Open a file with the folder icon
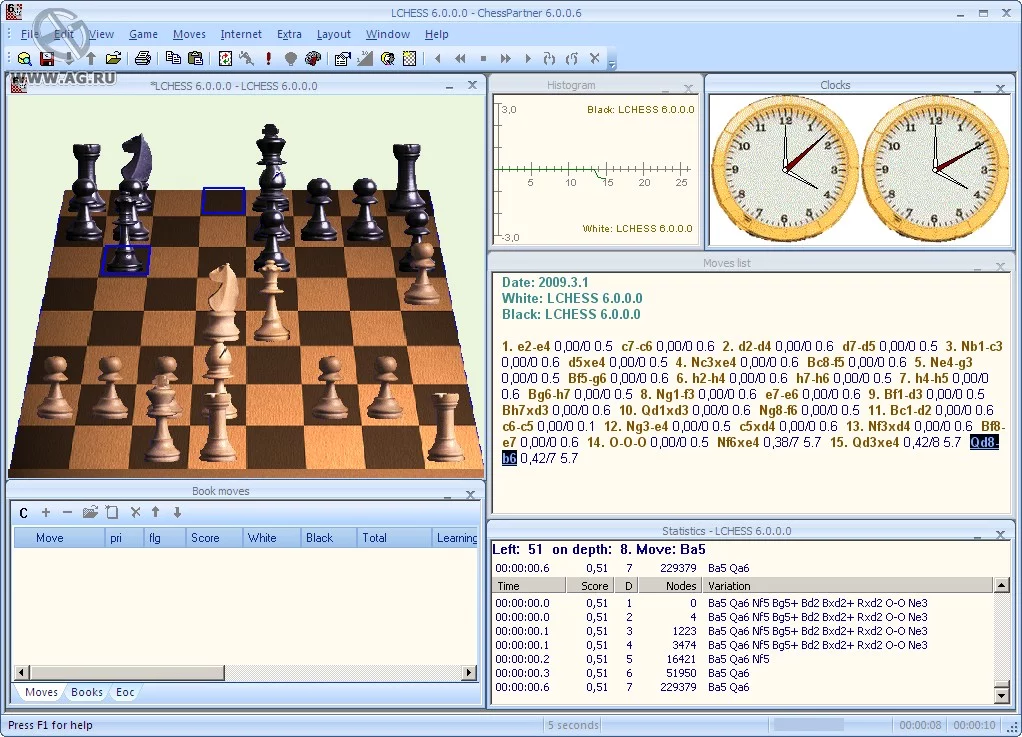Image resolution: width=1022 pixels, height=737 pixels. tap(113, 59)
